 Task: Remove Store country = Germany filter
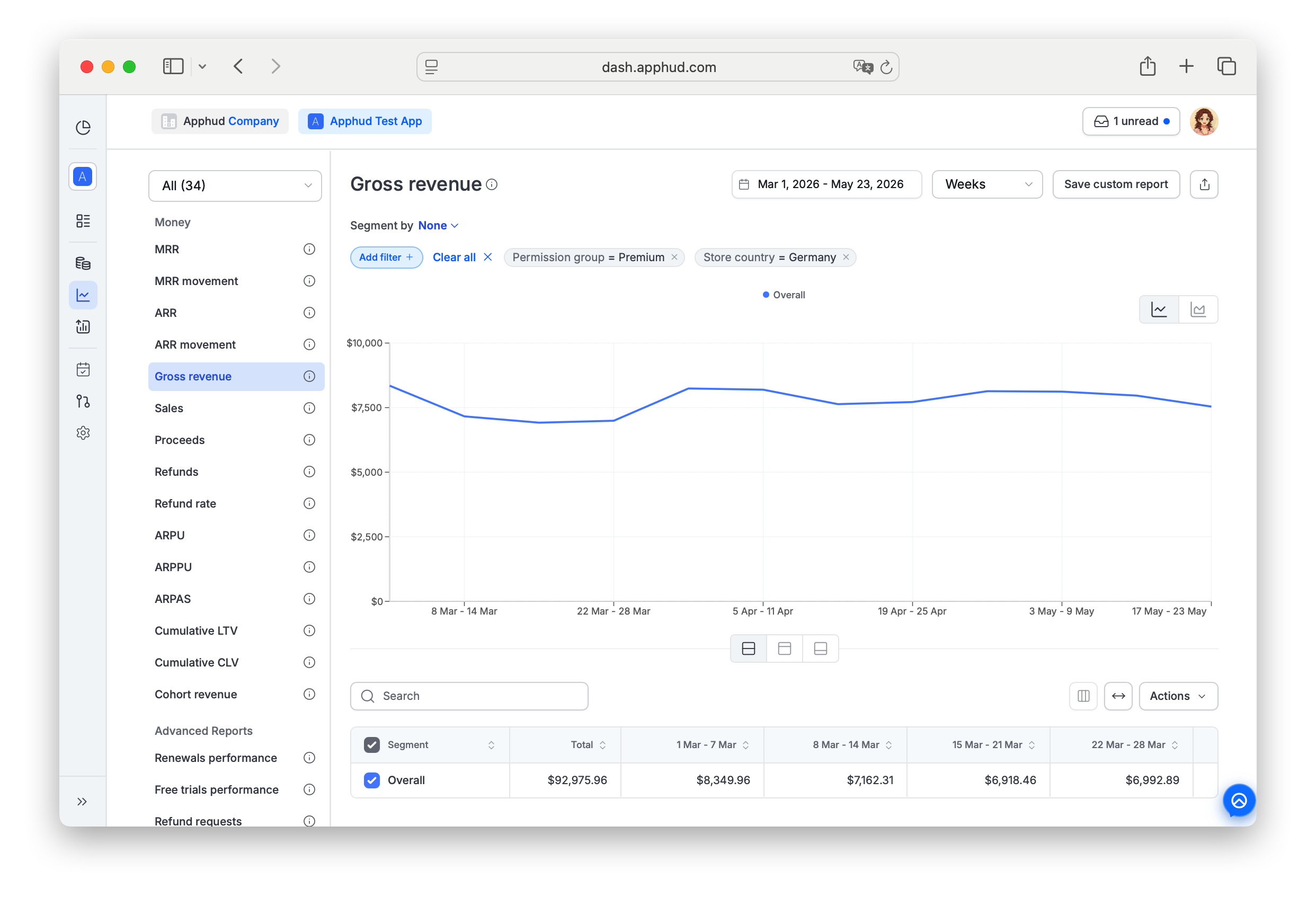click(846, 257)
